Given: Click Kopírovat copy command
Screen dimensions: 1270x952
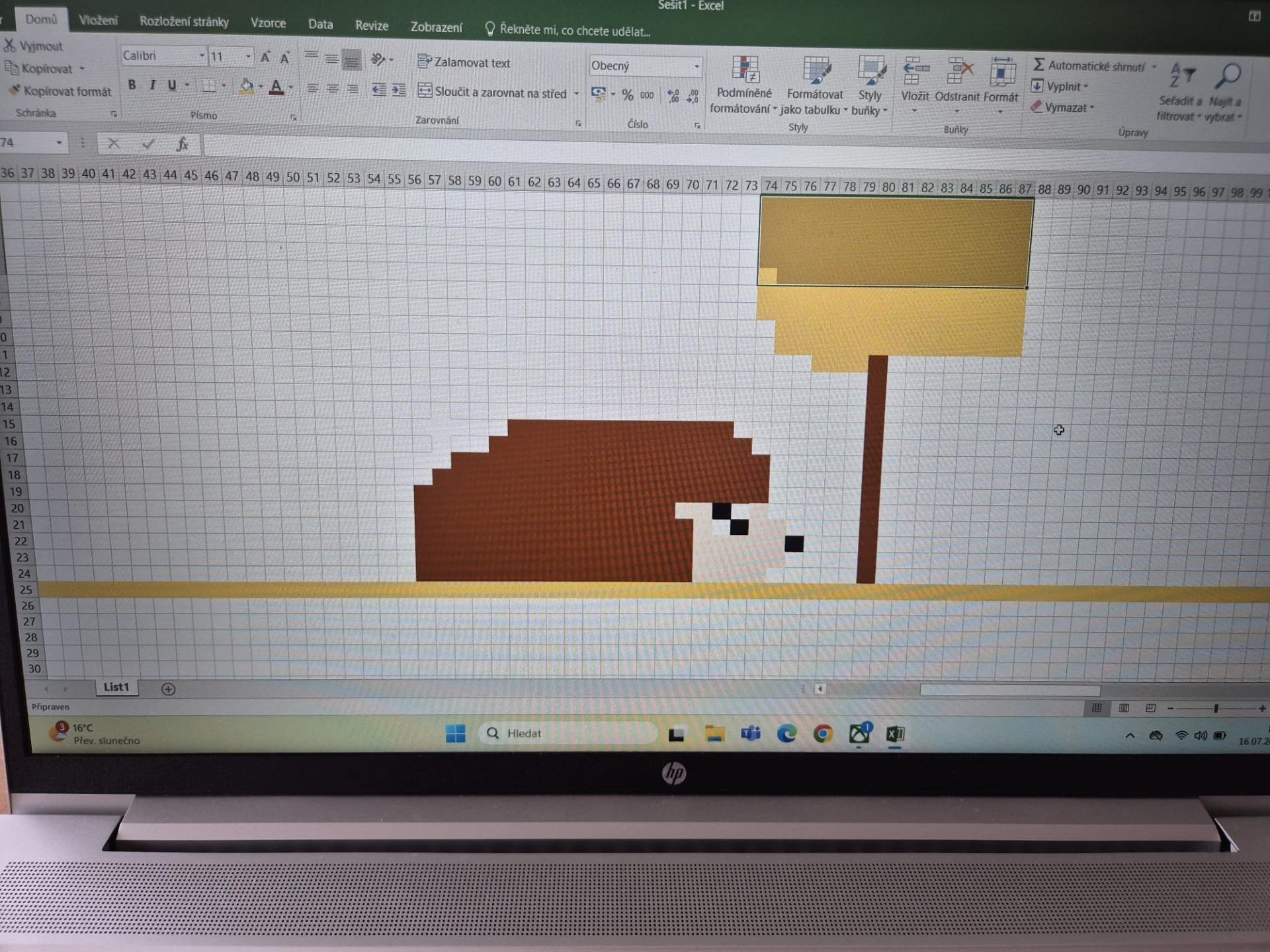Looking at the screenshot, I should [x=38, y=68].
